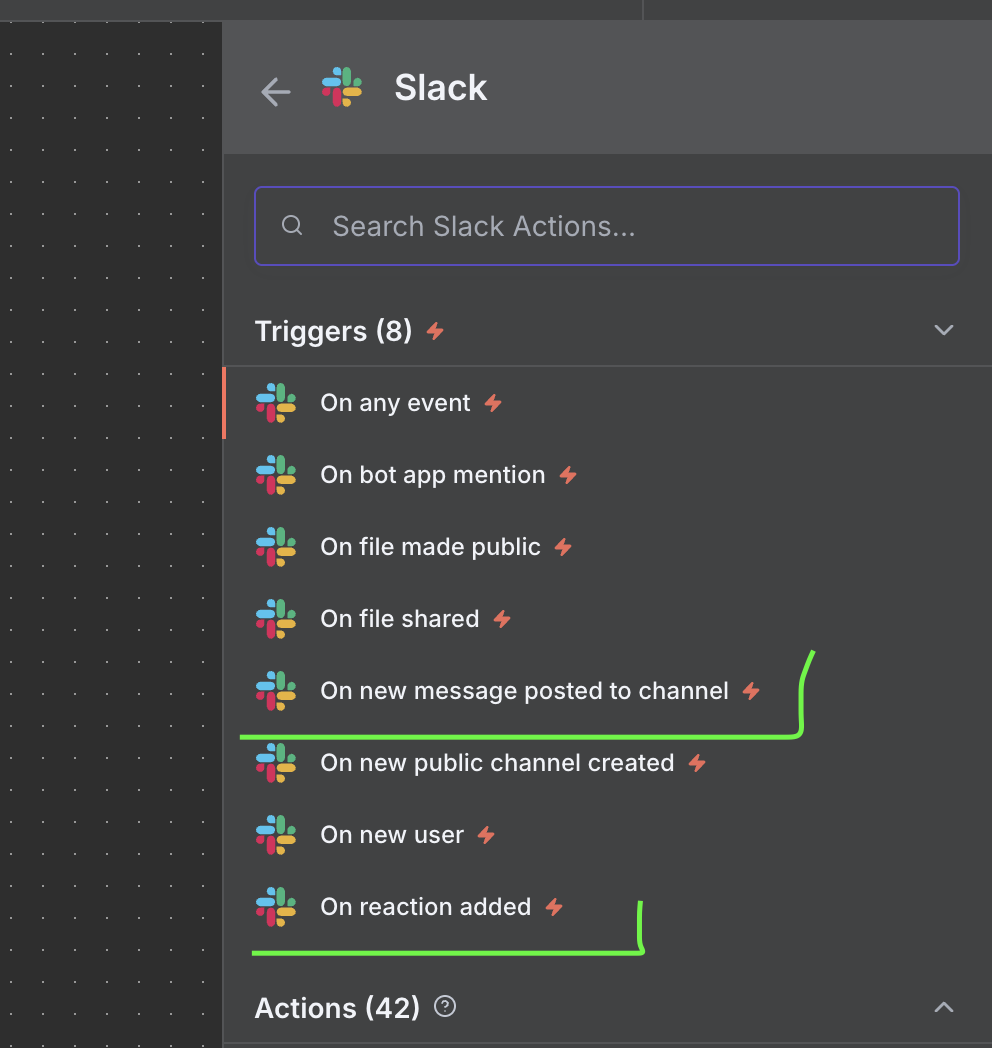The image size is (992, 1048).
Task: Click the Slack icon beside On any event
Action: pyautogui.click(x=276, y=403)
